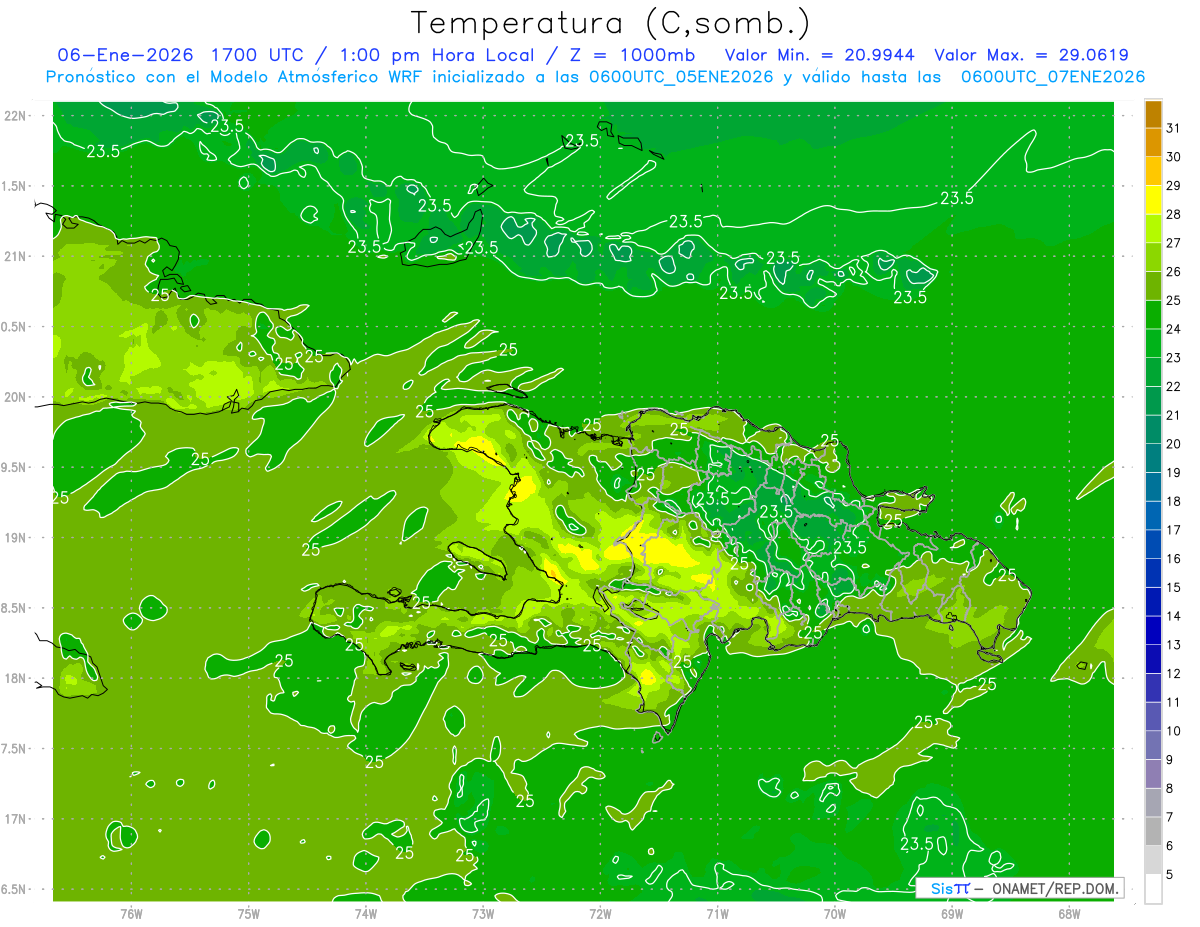Click the "6.5N" latitude label
Viewport: 1200px width, 927px height.
15,889
